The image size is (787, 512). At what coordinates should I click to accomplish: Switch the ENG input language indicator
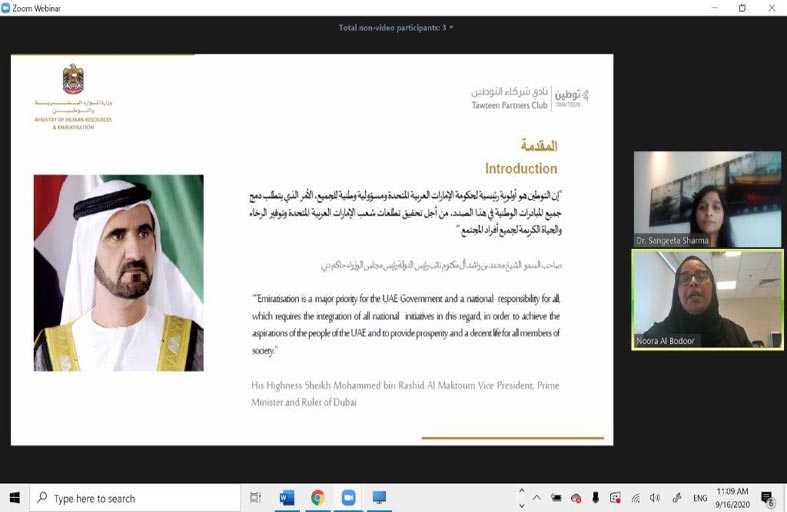click(x=699, y=497)
